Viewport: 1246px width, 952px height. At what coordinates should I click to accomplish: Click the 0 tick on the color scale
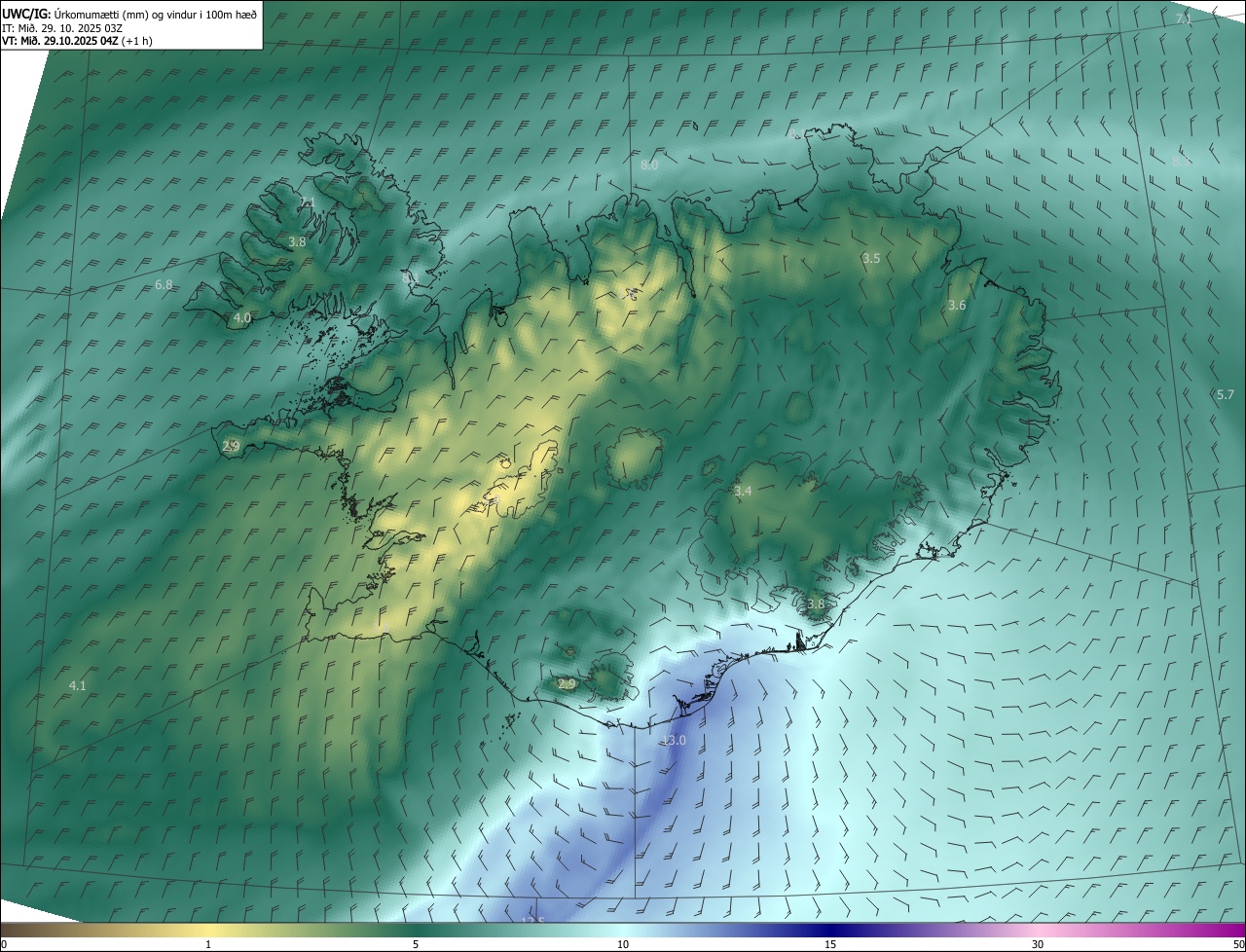4,944
